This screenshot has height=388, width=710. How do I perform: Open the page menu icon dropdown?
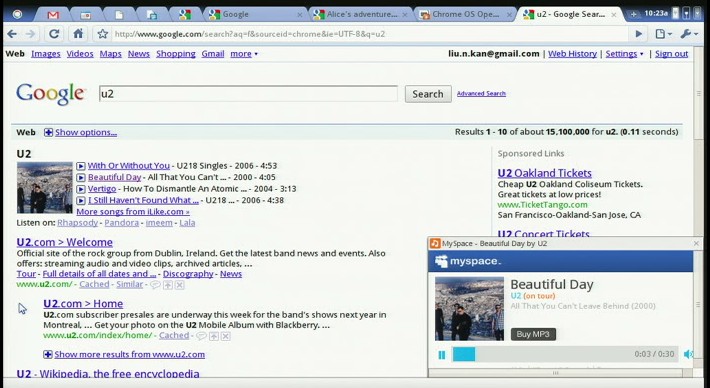(663, 34)
